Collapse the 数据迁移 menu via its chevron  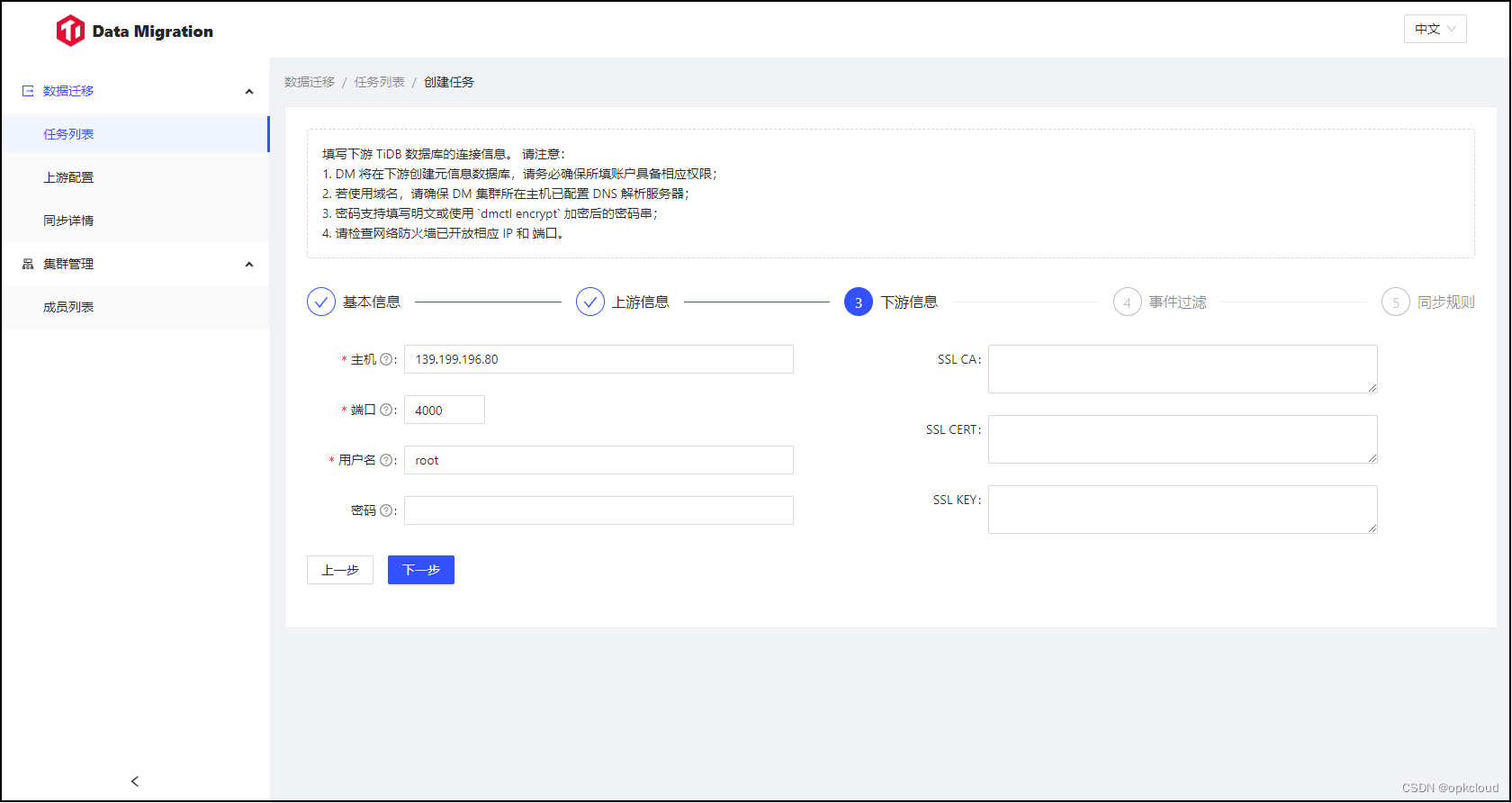click(249, 92)
